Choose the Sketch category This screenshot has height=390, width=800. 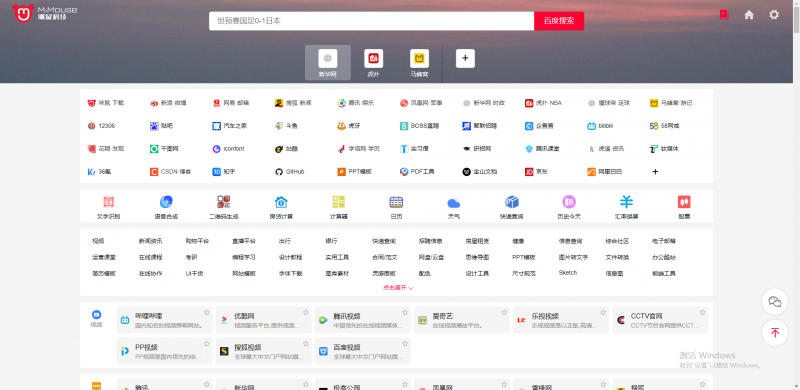[568, 273]
